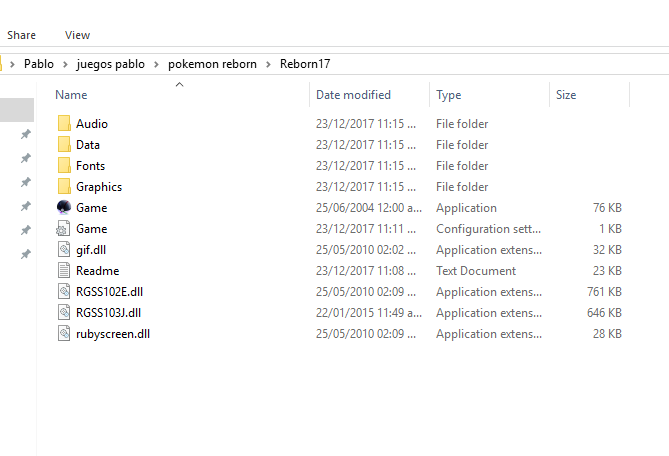This screenshot has height=456, width=669.
Task: Click the Fonts folder icon
Action: point(64,166)
